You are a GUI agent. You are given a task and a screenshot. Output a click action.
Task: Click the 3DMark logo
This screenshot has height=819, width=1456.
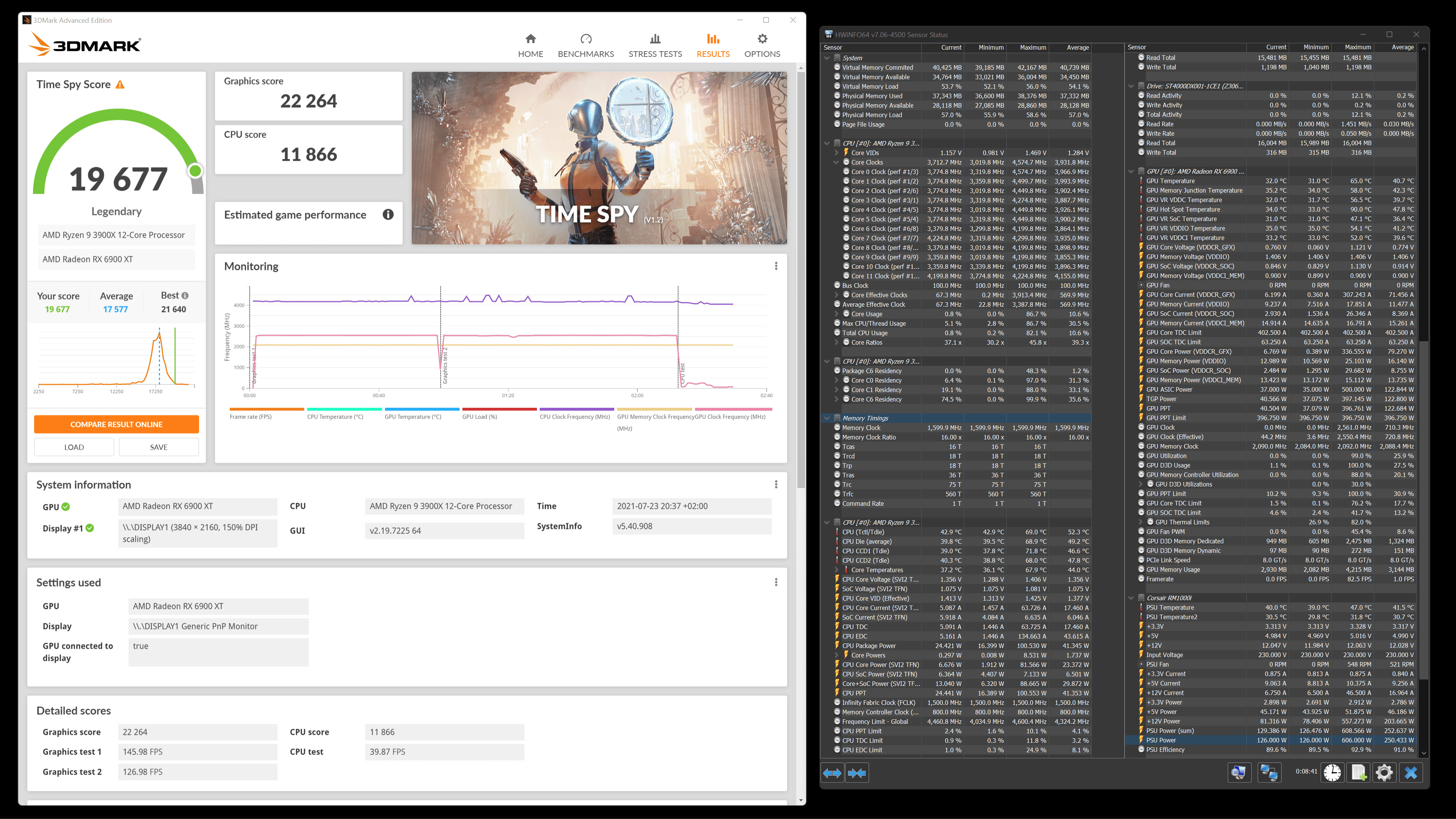[x=85, y=44]
